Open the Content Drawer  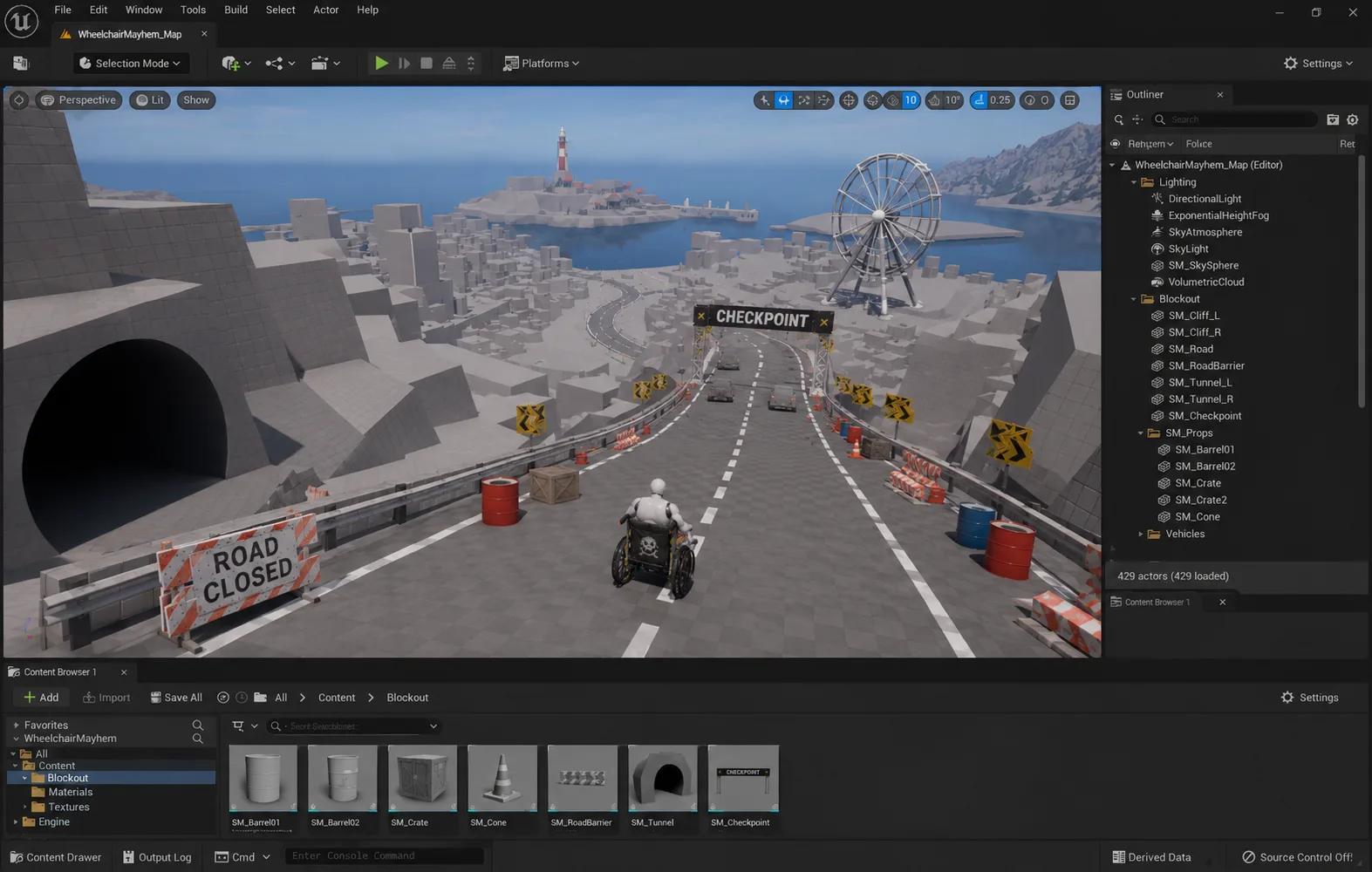click(56, 857)
